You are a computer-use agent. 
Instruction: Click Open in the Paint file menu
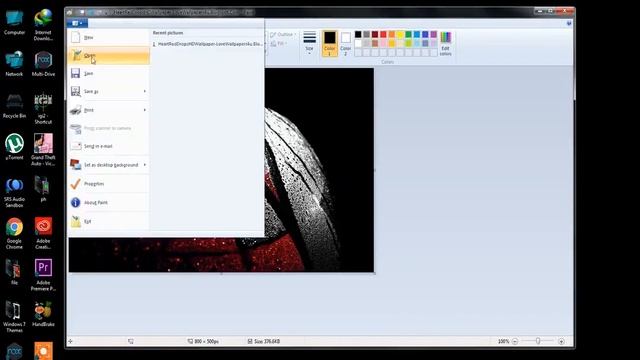coord(109,56)
